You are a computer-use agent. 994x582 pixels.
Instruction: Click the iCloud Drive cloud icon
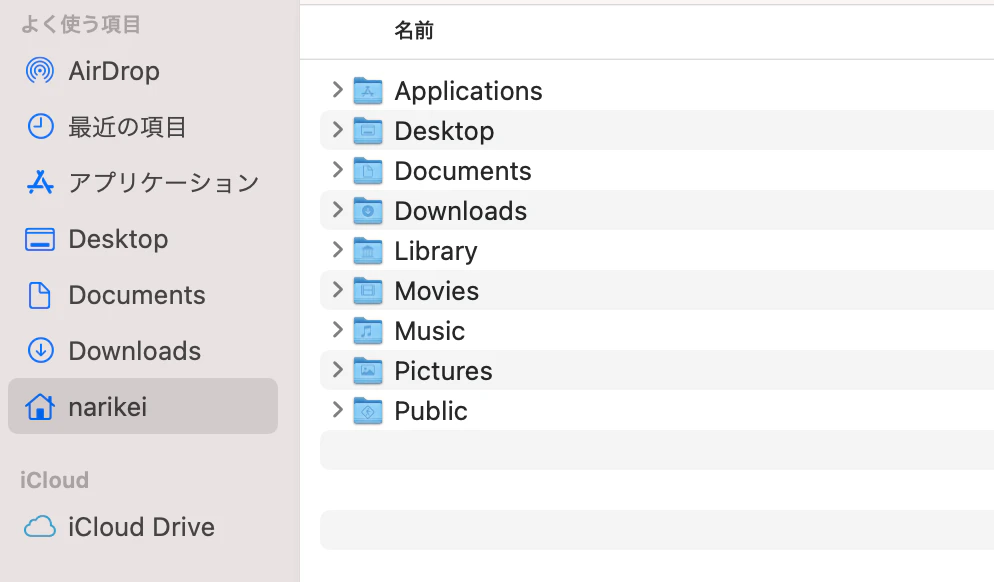pos(40,527)
